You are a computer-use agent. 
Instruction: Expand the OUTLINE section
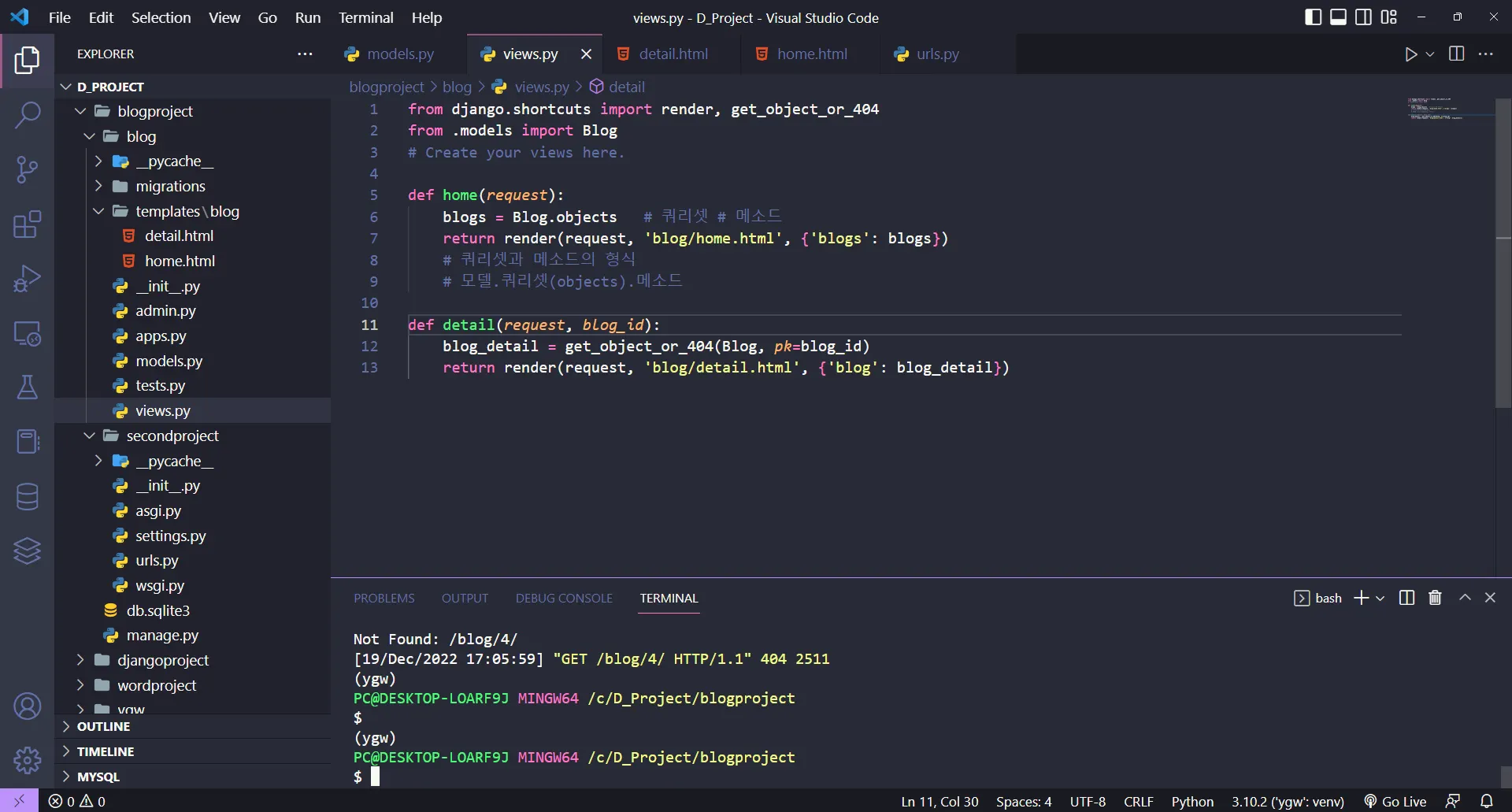(x=103, y=726)
